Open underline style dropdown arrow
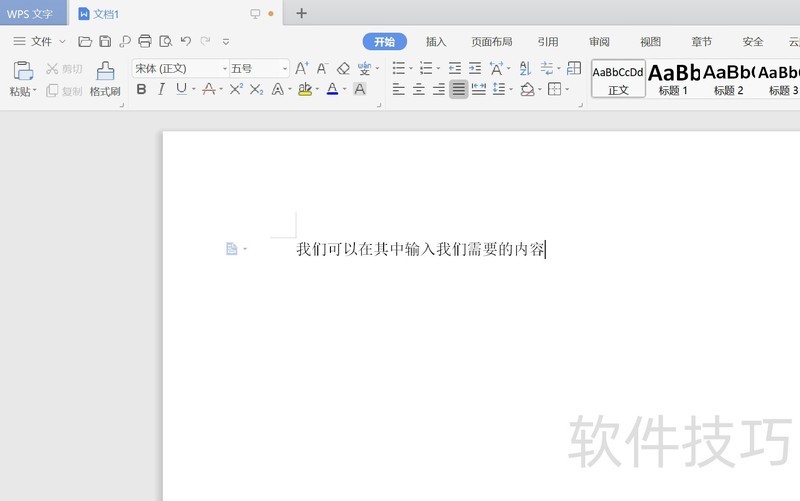 (x=194, y=89)
